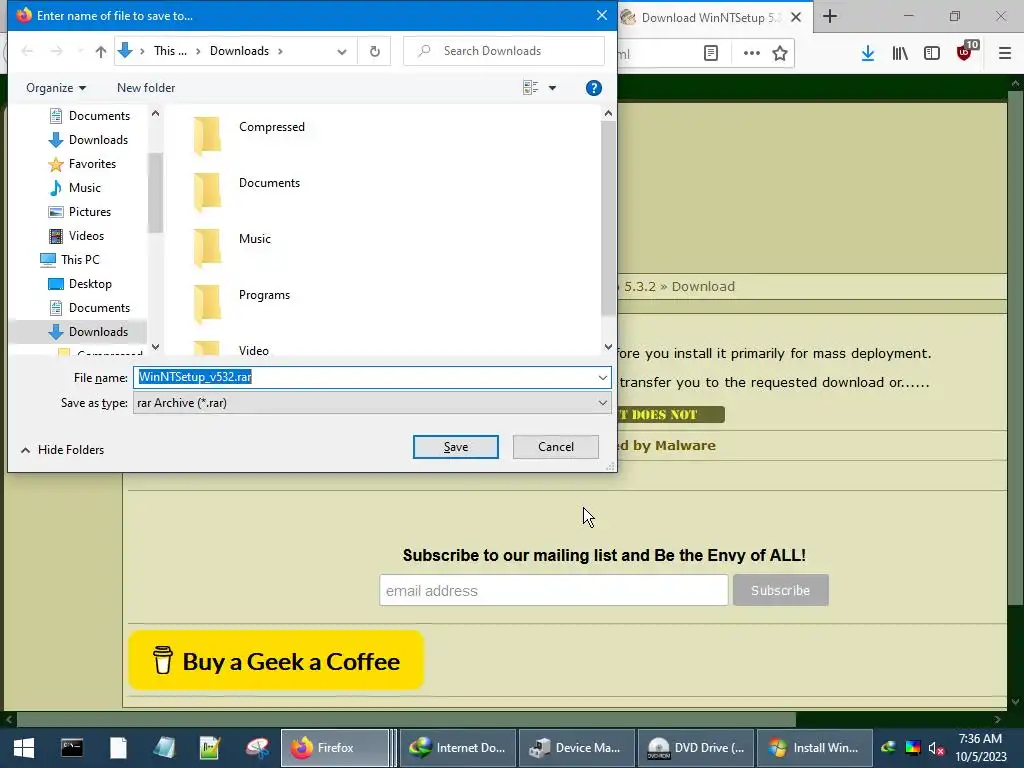This screenshot has width=1024, height=768.
Task: Click the Save button
Action: pos(456,447)
